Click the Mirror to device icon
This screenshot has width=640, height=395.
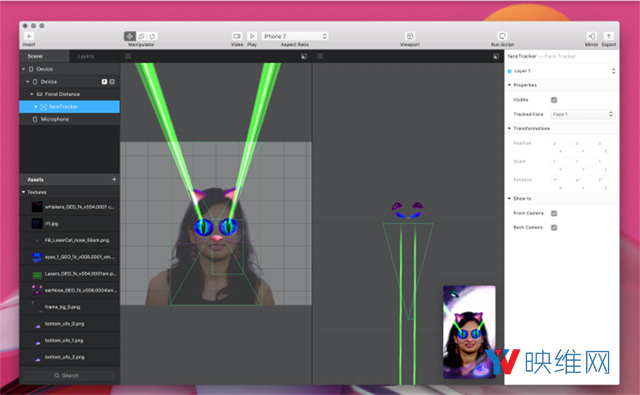(591, 36)
